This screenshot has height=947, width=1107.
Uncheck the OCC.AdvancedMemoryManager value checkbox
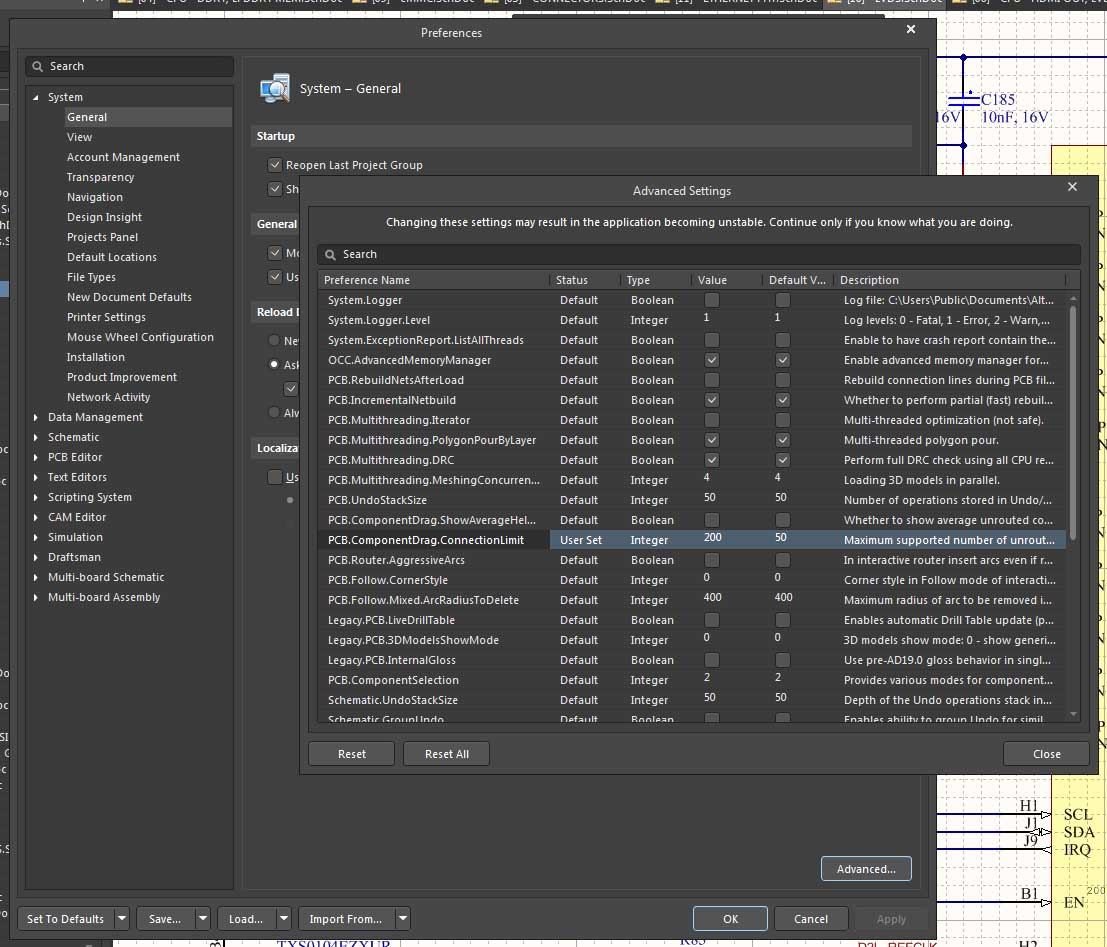(x=711, y=360)
